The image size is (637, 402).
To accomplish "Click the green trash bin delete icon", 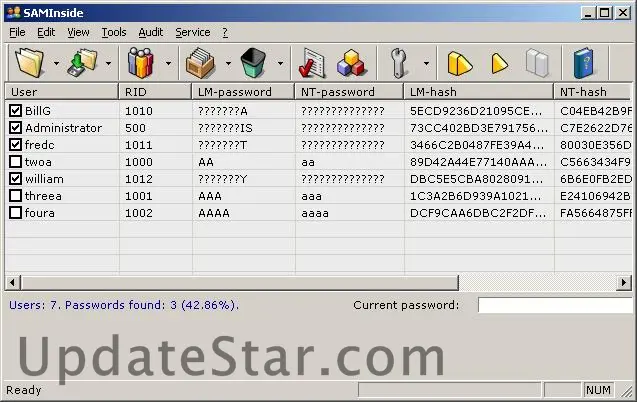I will [253, 63].
